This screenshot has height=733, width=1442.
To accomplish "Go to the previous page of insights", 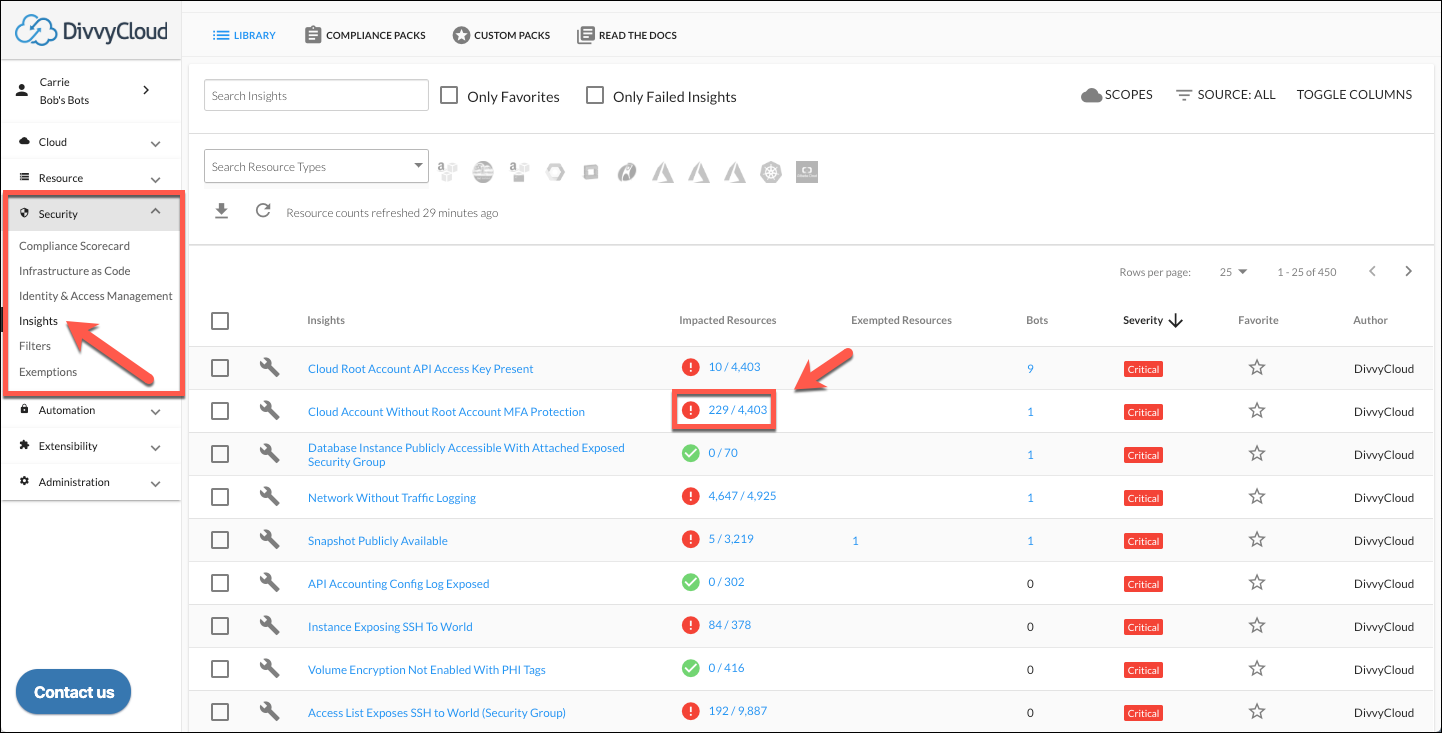I will 1372,272.
